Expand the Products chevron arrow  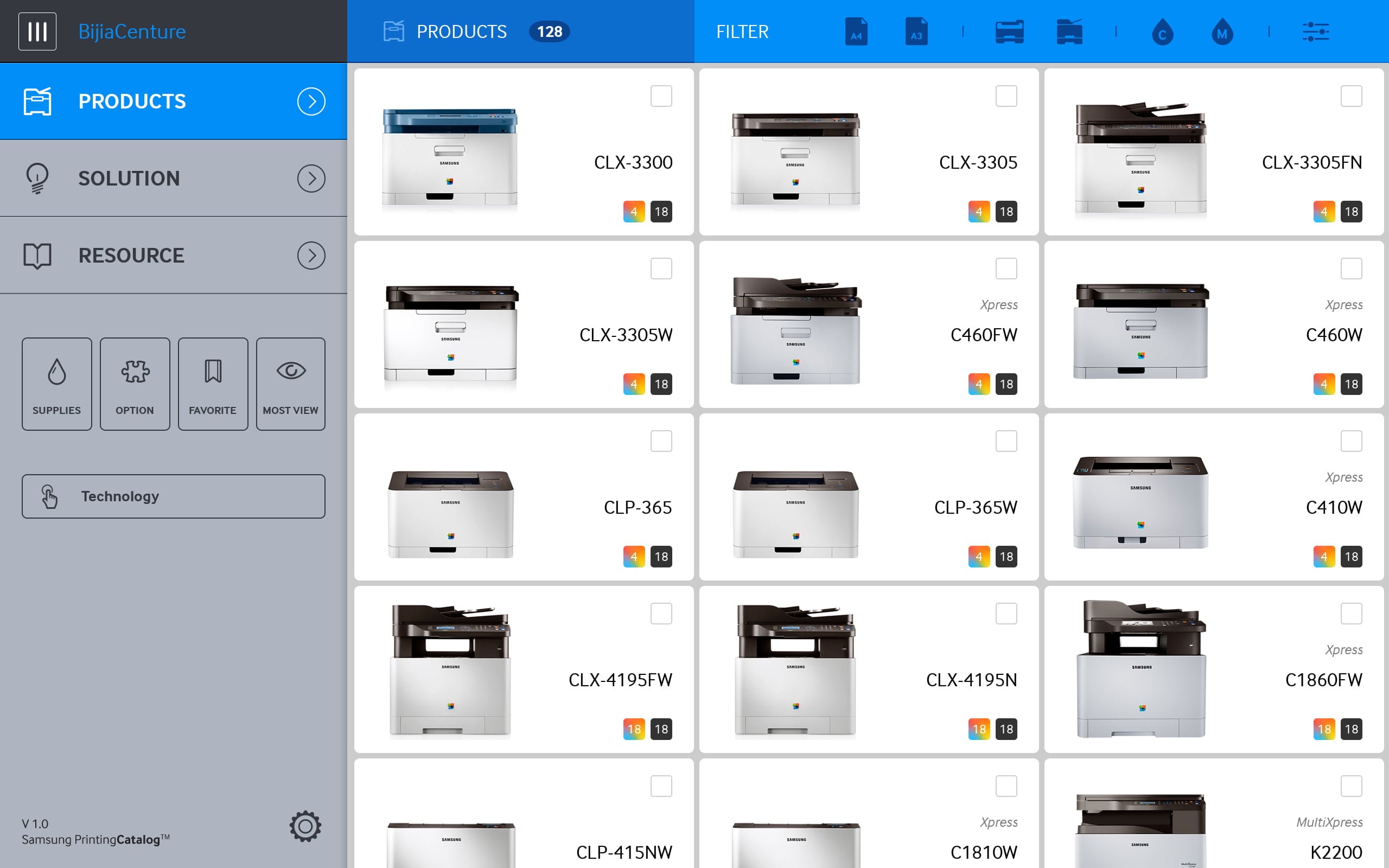311,101
